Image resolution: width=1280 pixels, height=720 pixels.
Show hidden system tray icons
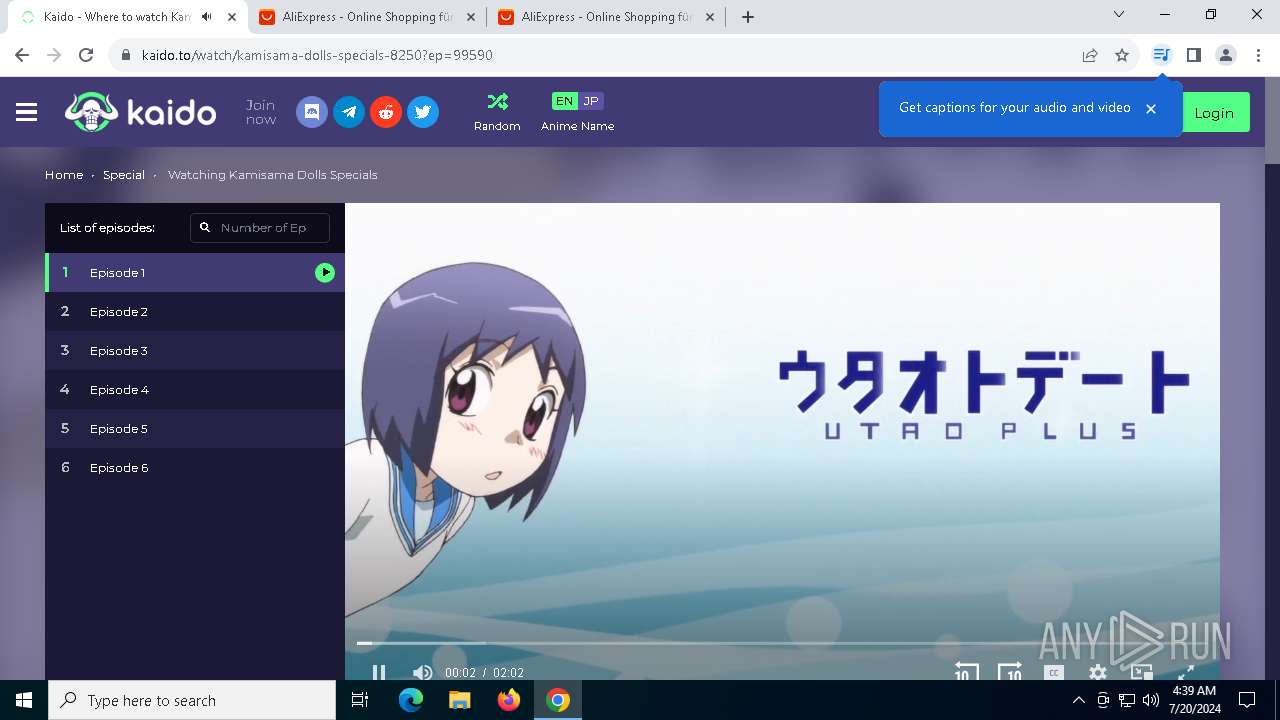pyautogui.click(x=1078, y=700)
